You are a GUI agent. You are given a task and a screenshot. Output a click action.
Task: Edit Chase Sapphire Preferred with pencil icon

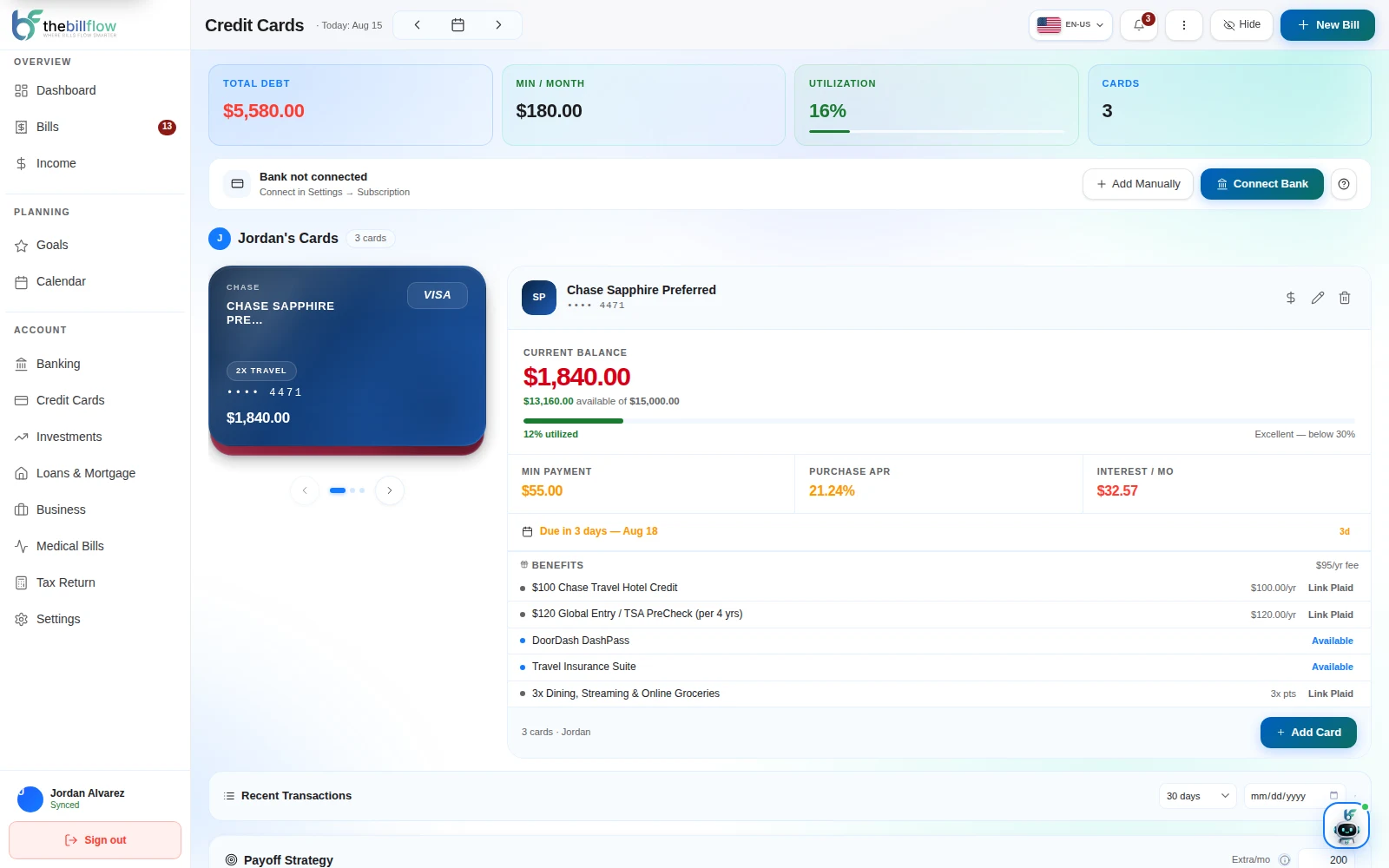click(x=1318, y=298)
